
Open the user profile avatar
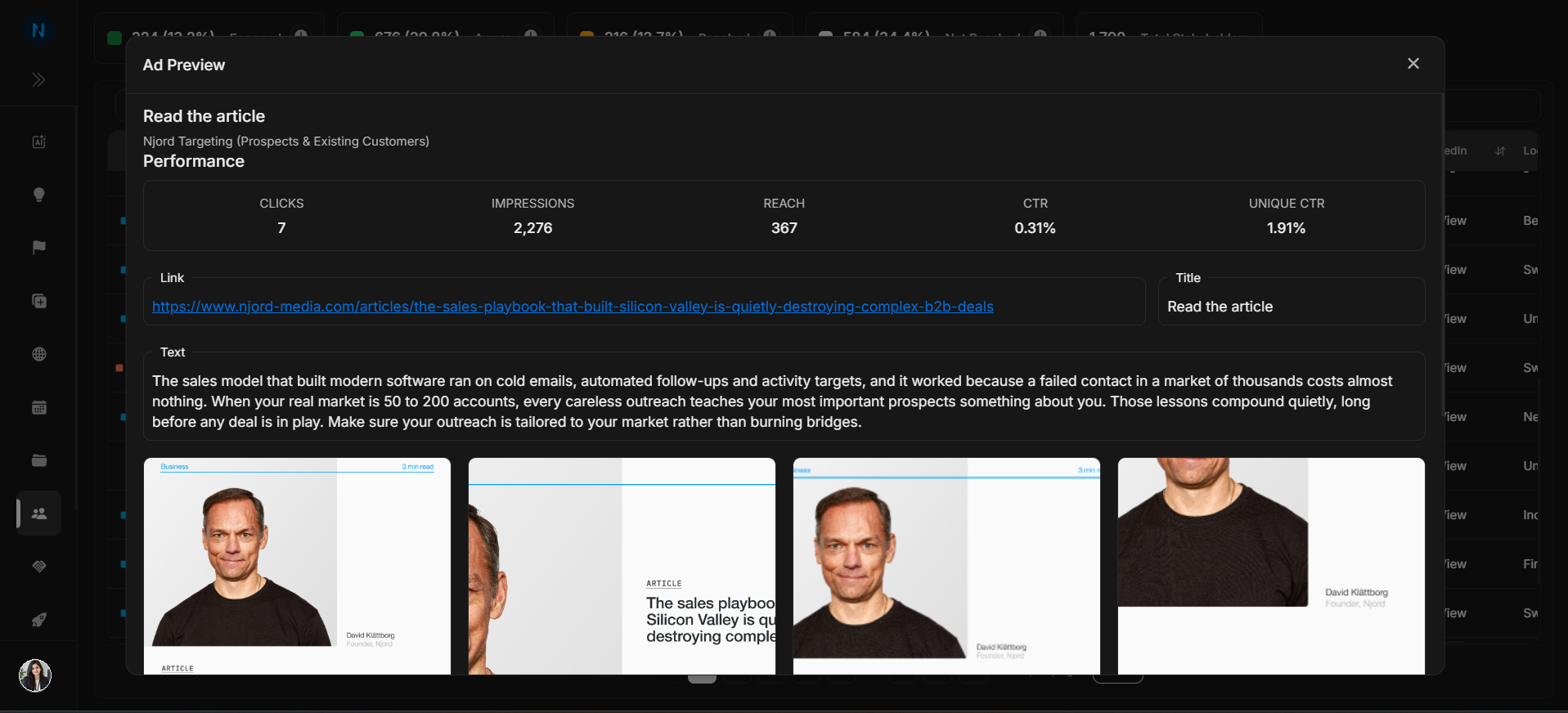[x=35, y=675]
